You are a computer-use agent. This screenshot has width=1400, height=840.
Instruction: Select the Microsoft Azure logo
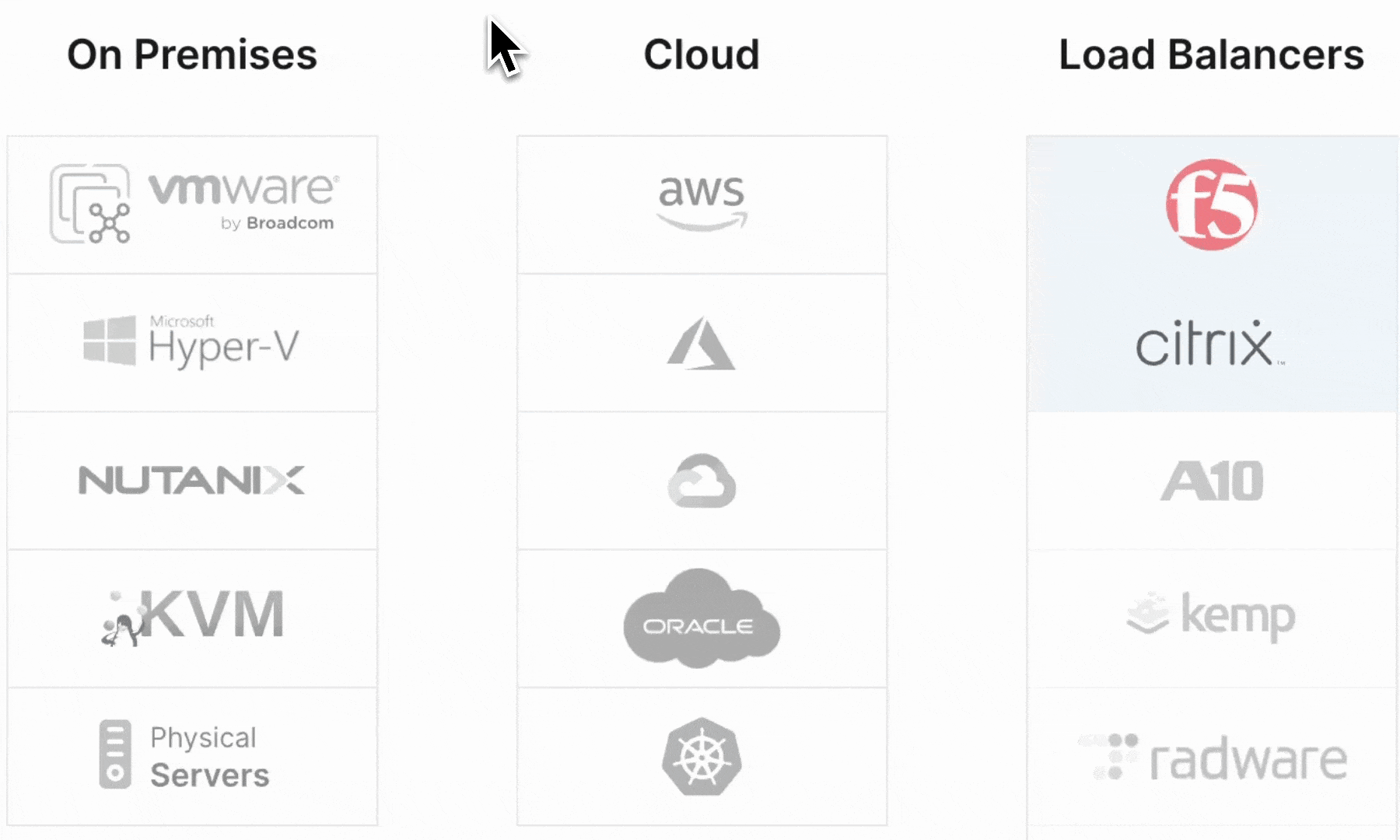(x=702, y=343)
